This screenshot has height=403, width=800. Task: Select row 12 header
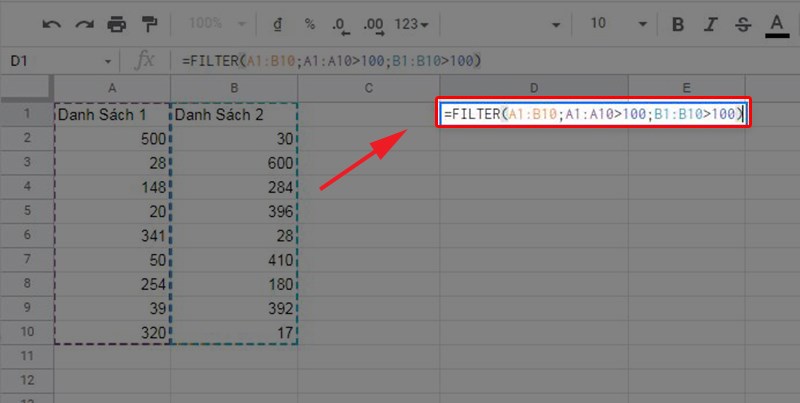click(x=27, y=381)
